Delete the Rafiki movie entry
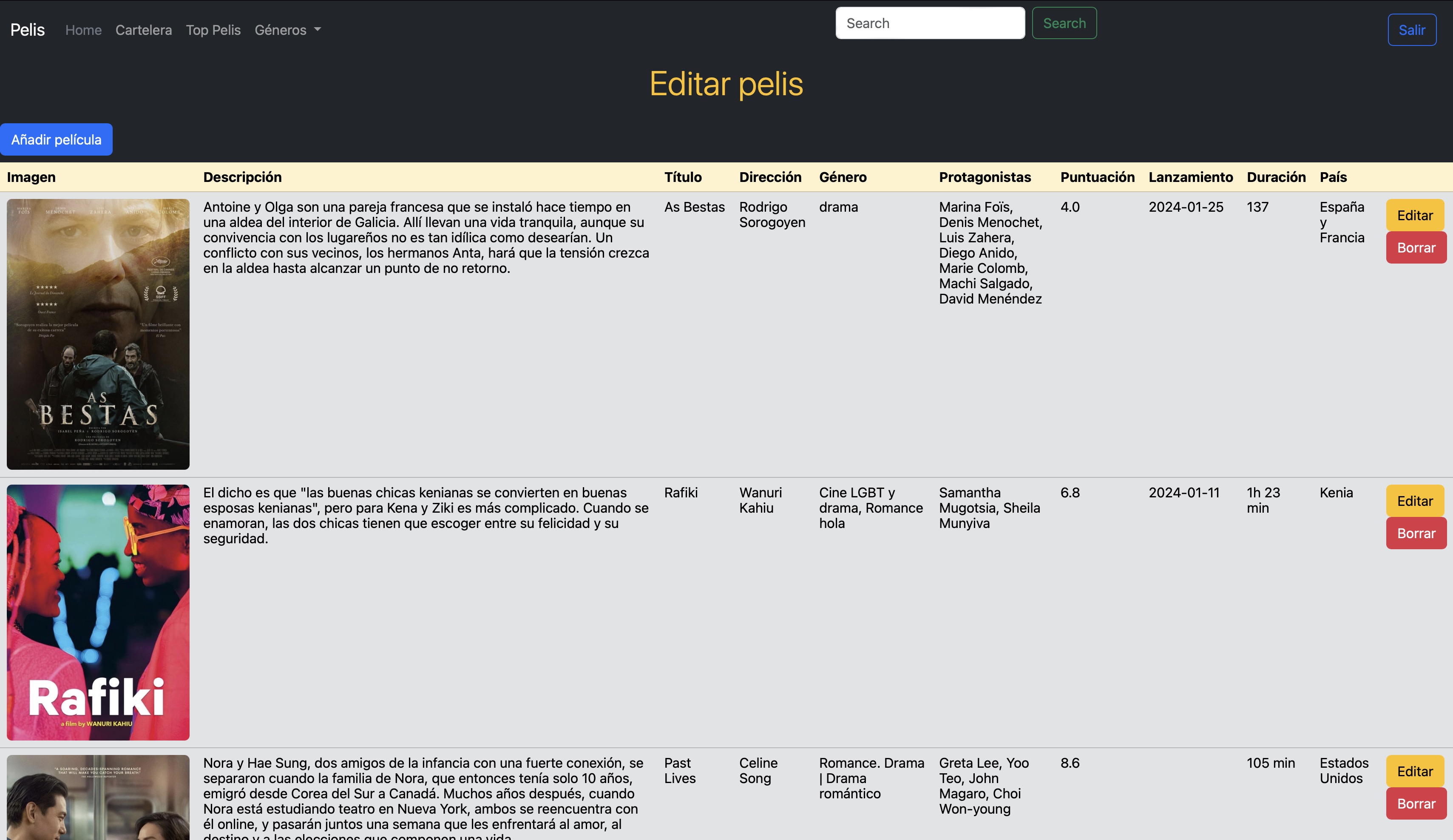Image resolution: width=1453 pixels, height=840 pixels. pyautogui.click(x=1416, y=533)
